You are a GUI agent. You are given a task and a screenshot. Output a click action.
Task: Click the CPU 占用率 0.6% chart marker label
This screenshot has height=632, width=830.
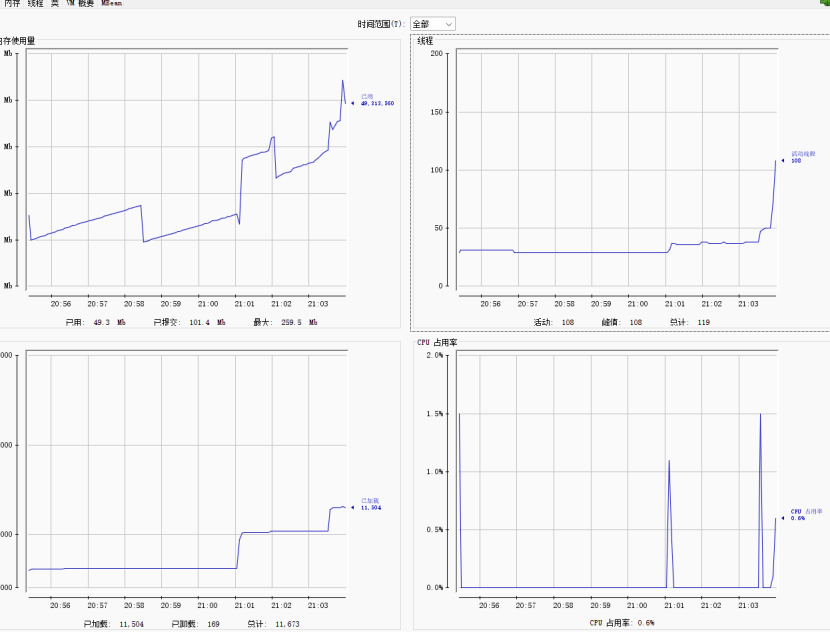pyautogui.click(x=806, y=515)
